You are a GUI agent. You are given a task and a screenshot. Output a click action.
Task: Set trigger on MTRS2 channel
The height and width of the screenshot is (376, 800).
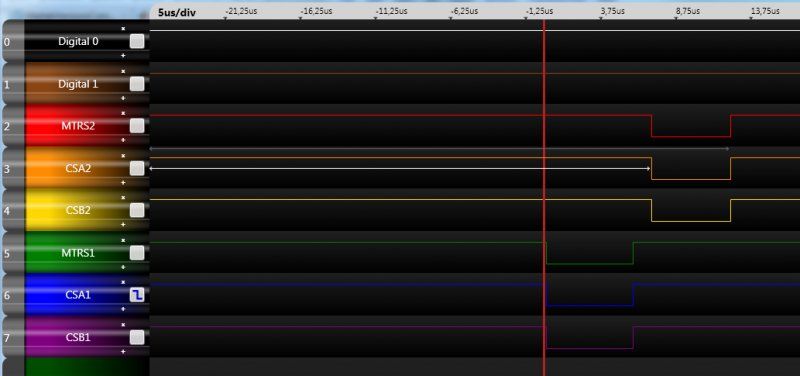[x=137, y=126]
